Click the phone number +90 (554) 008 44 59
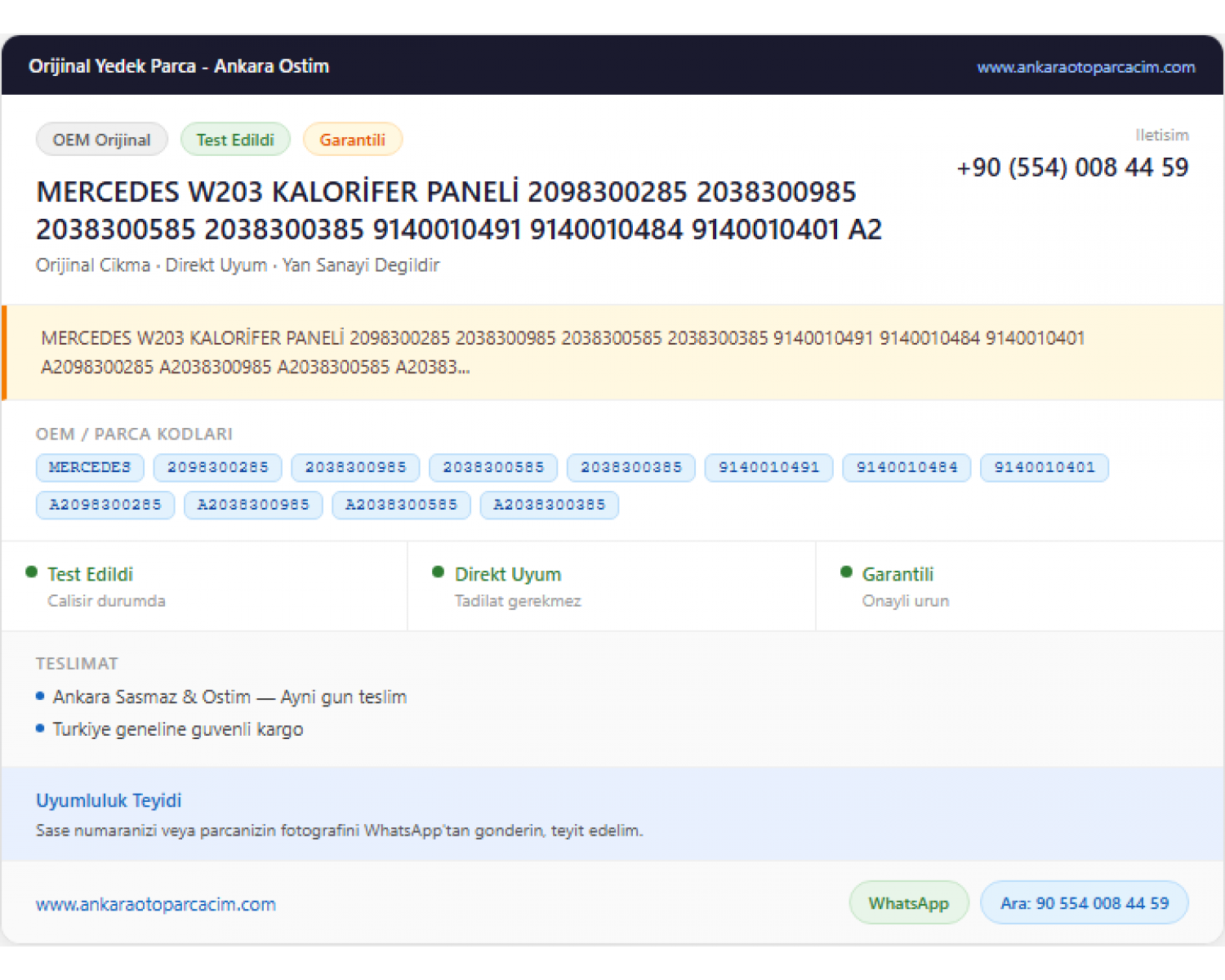 click(x=1072, y=167)
